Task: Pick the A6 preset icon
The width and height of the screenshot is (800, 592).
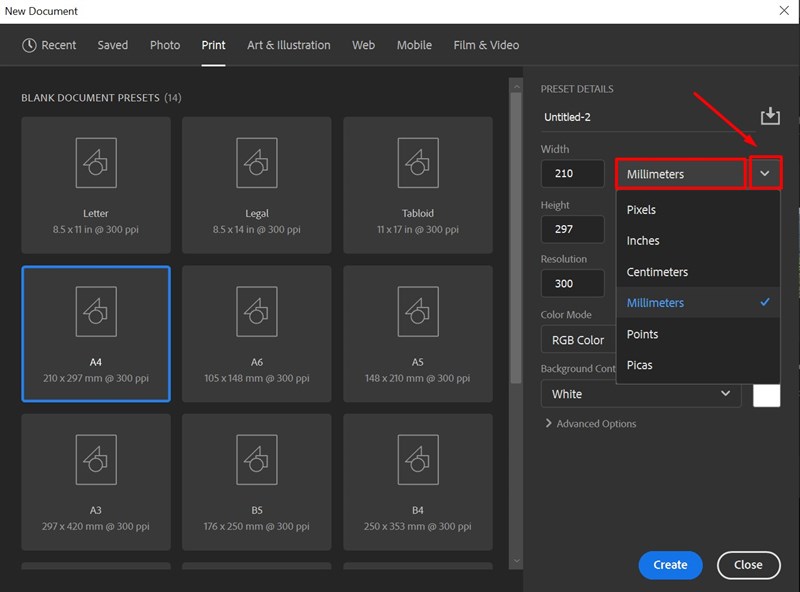Action: pos(256,310)
